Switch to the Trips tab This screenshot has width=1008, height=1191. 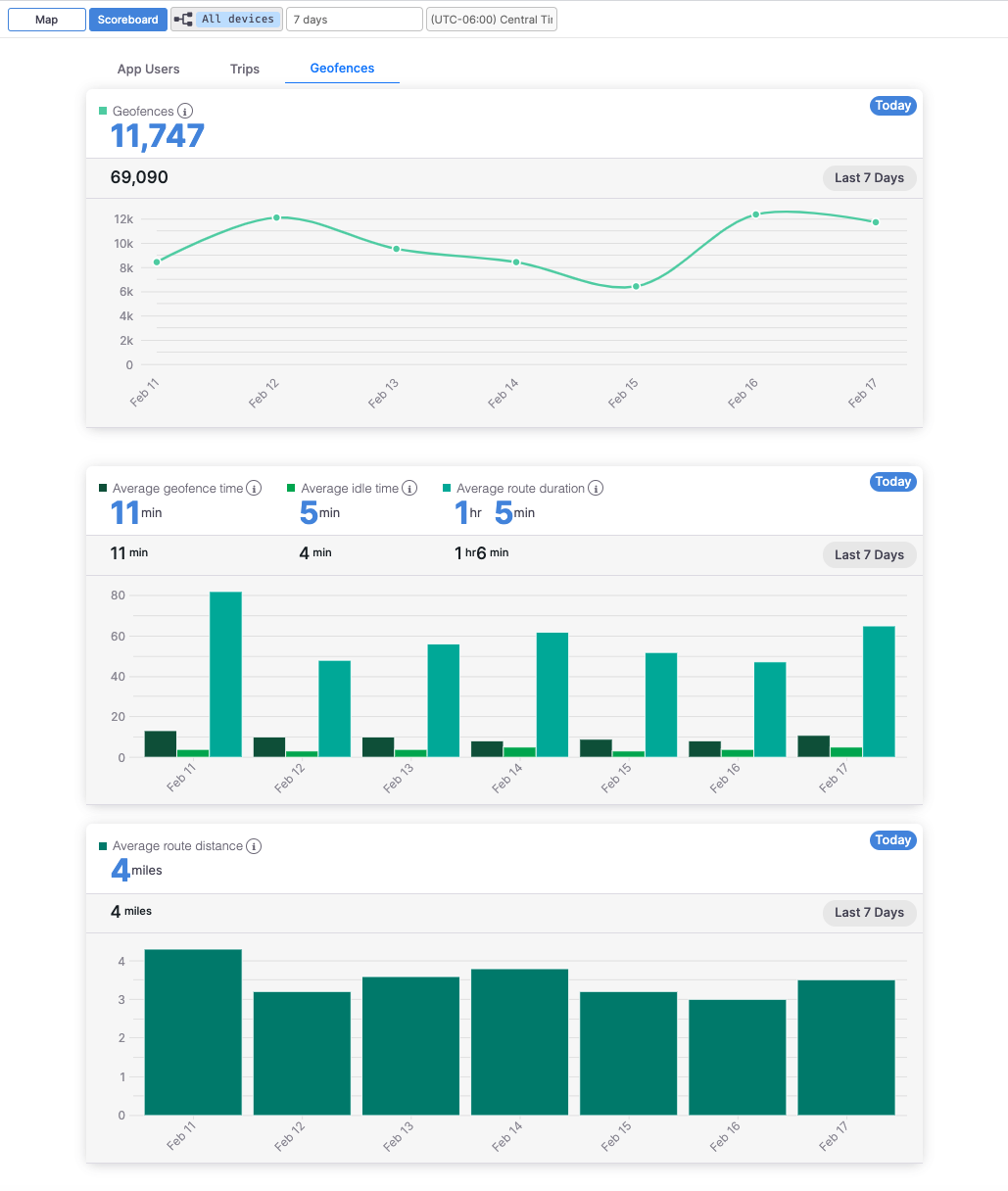tap(244, 69)
